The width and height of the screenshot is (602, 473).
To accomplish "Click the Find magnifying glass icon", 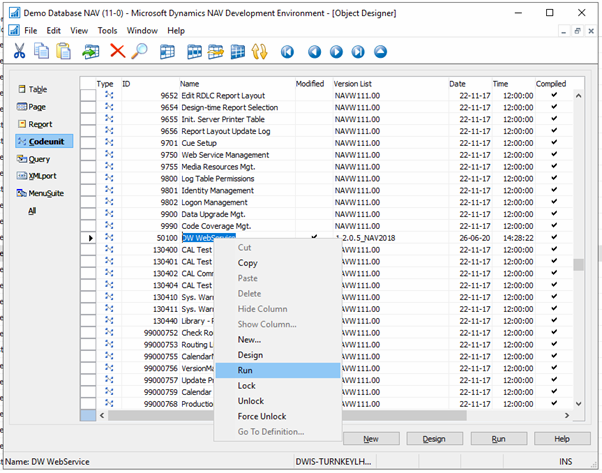I will (x=140, y=52).
